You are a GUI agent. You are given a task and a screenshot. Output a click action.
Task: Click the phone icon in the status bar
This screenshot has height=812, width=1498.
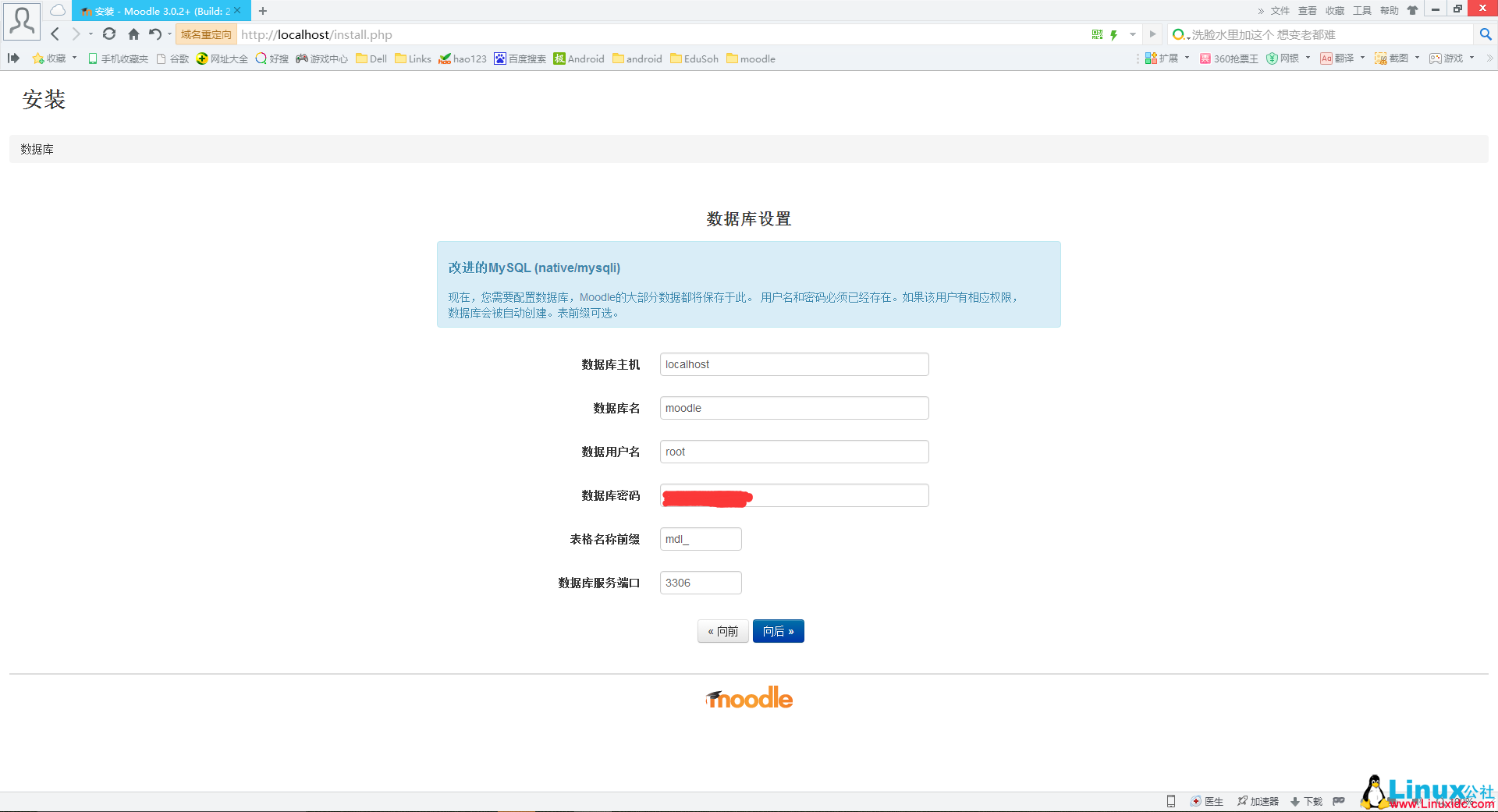[x=1170, y=801]
